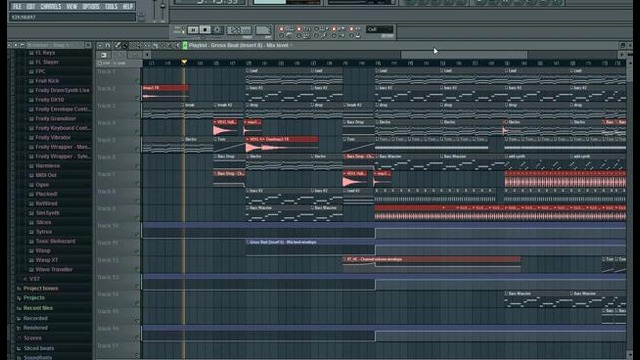Select the Mute tool in playlist toolbar
Viewport: 640px width, 360px height.
click(x=140, y=45)
